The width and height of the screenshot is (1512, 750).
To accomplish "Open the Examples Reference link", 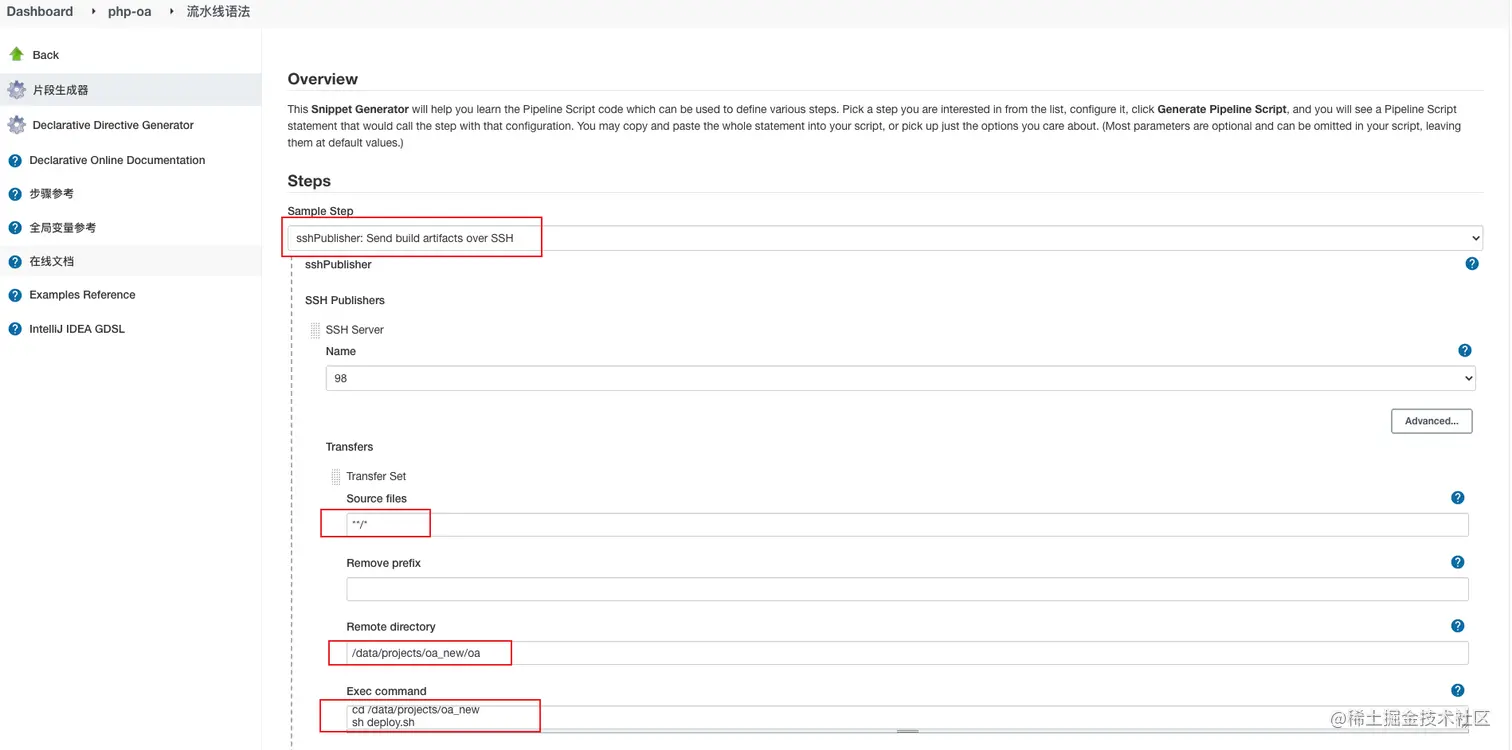I will tap(82, 295).
